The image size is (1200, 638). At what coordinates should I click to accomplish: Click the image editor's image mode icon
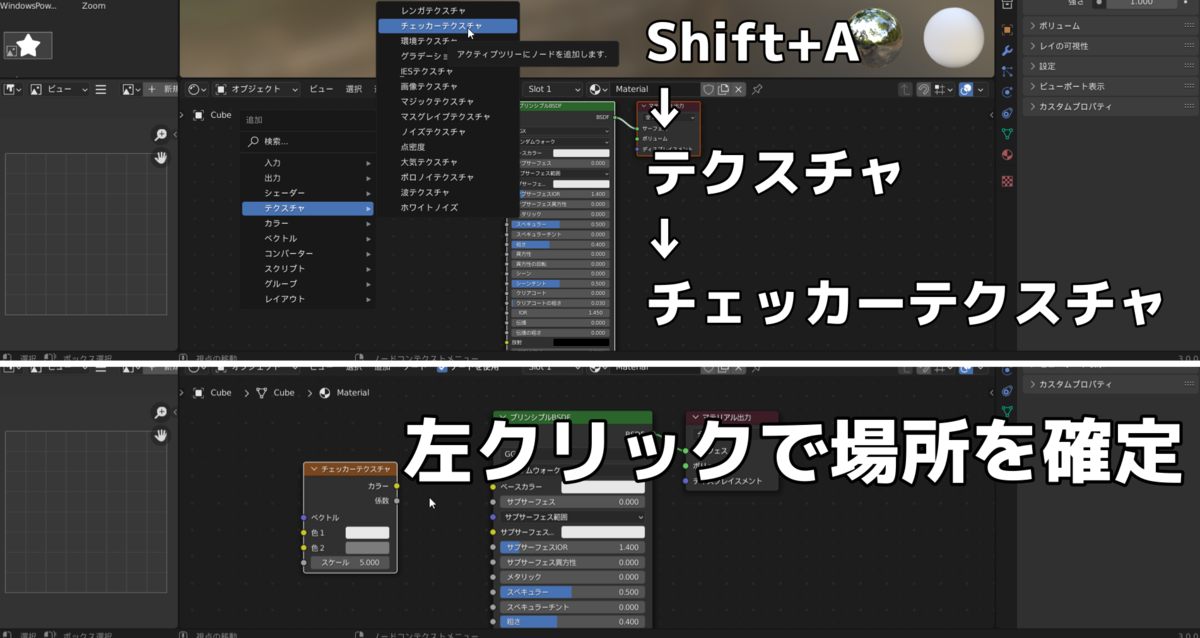click(35, 89)
